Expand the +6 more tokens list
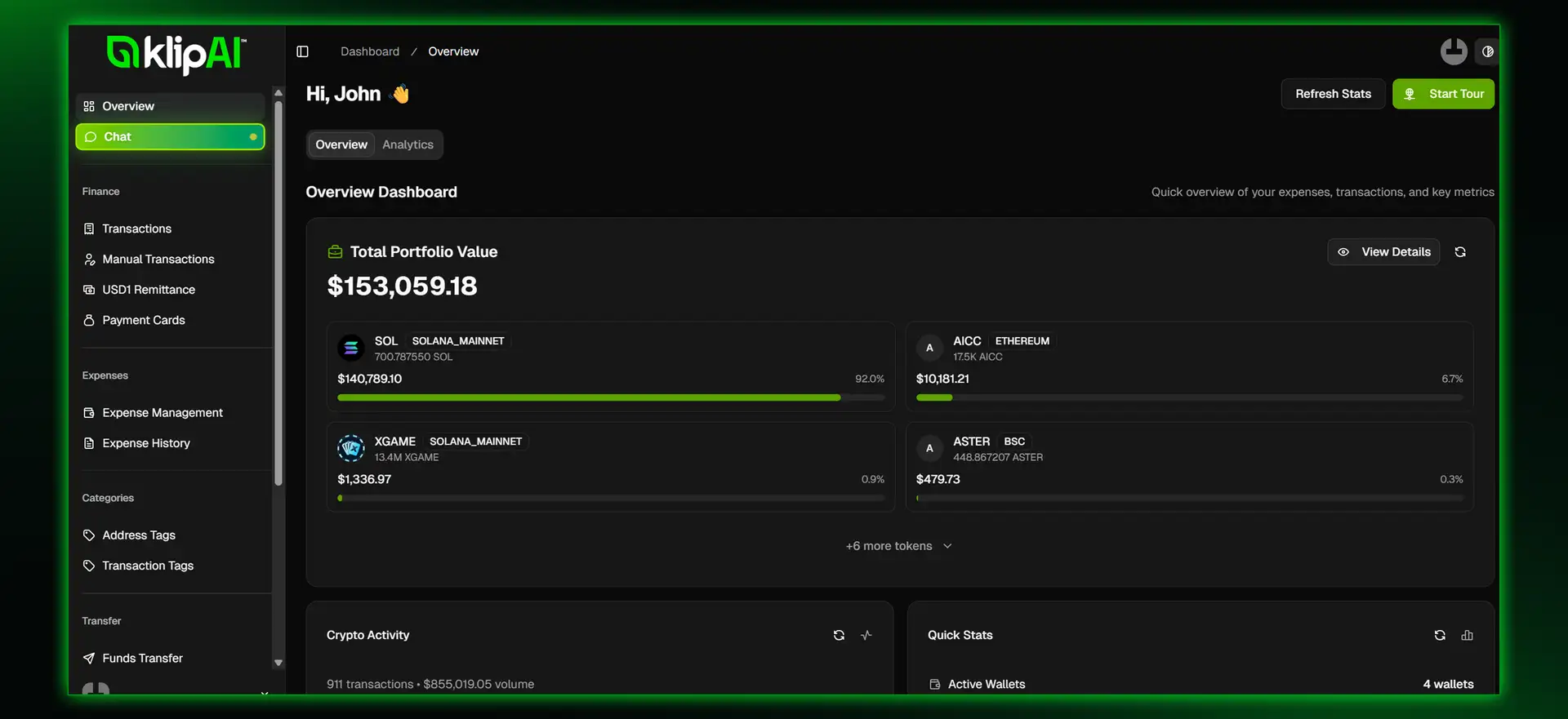1568x719 pixels. [x=898, y=546]
